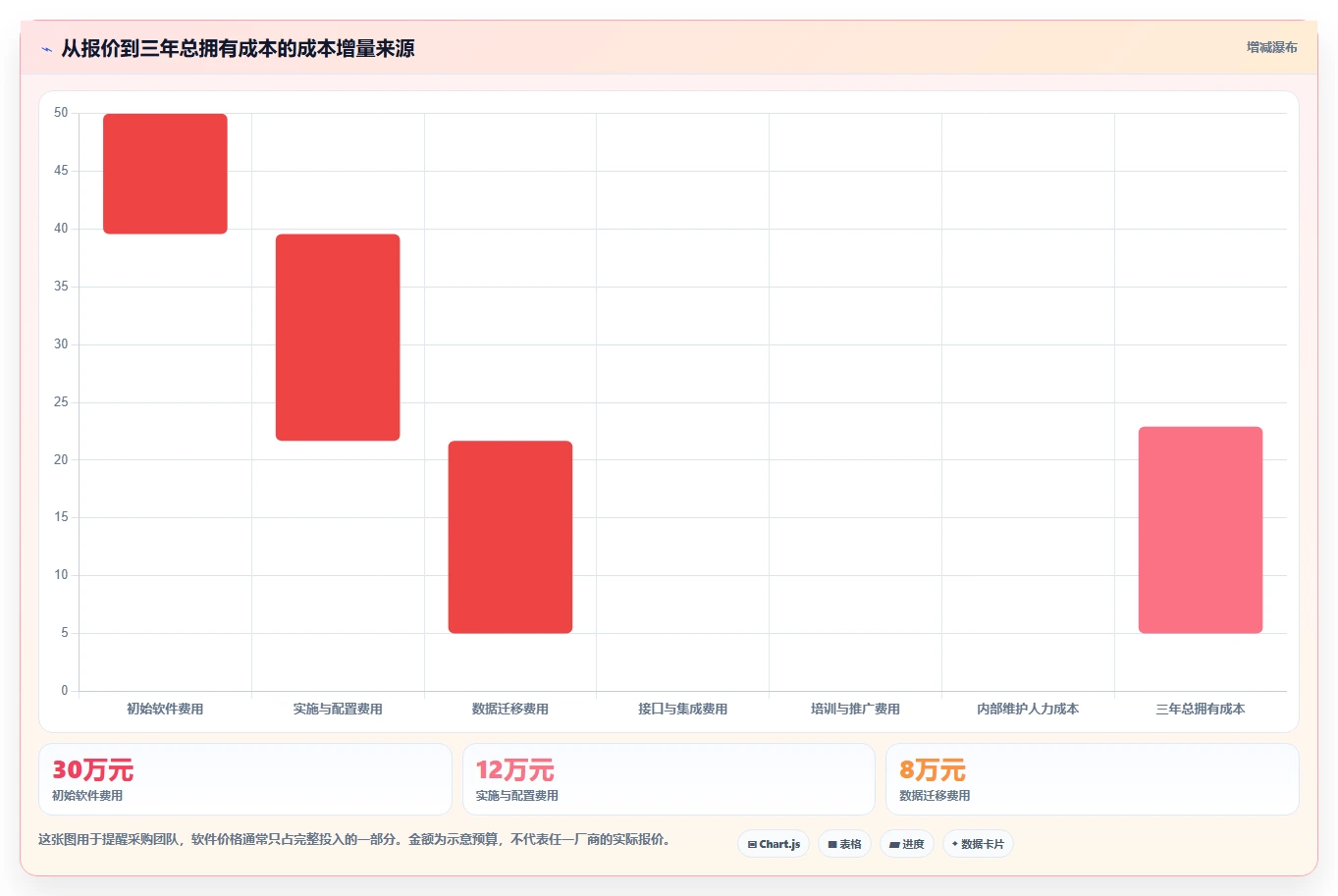Screen dimensions: 1338x896
Task: Open the 30万元 初始软件费用 data card
Action: coord(245,779)
